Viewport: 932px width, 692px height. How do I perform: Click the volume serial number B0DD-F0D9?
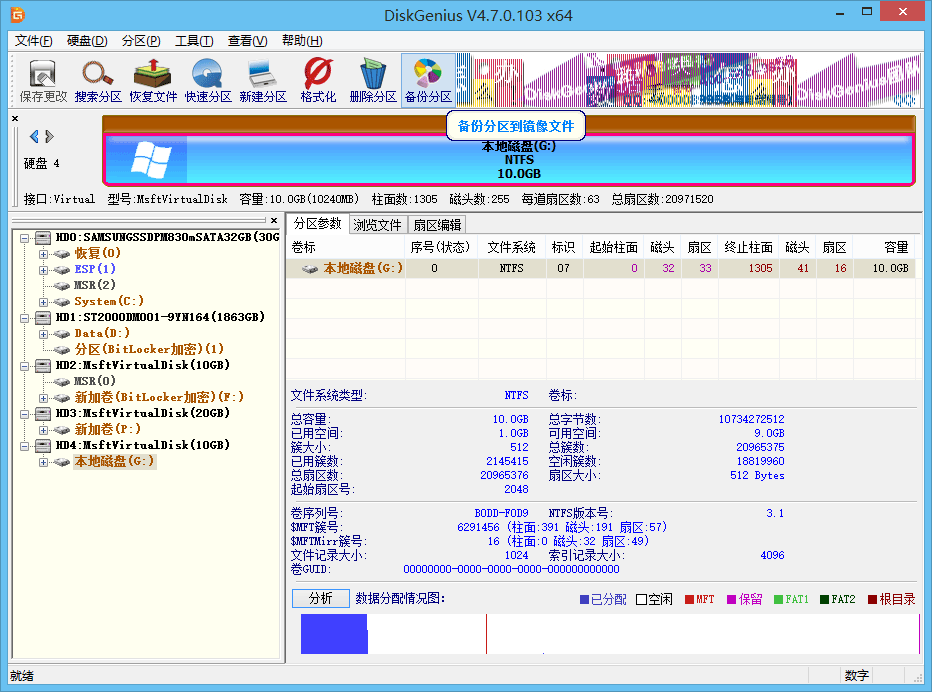501,513
